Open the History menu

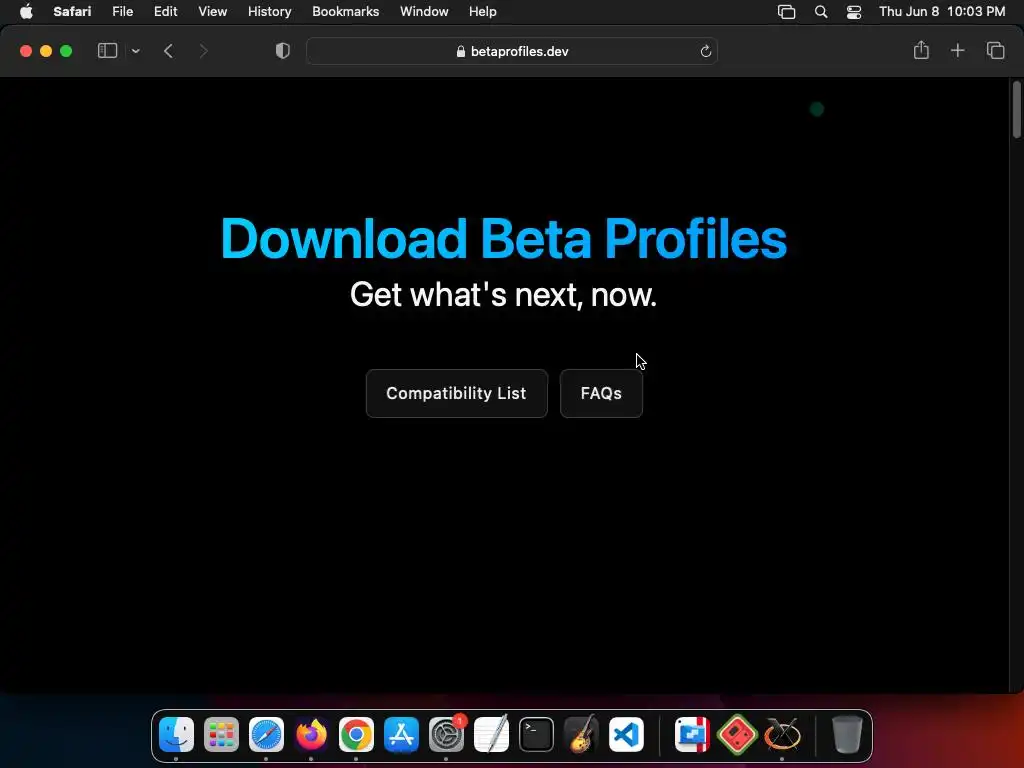[x=270, y=11]
